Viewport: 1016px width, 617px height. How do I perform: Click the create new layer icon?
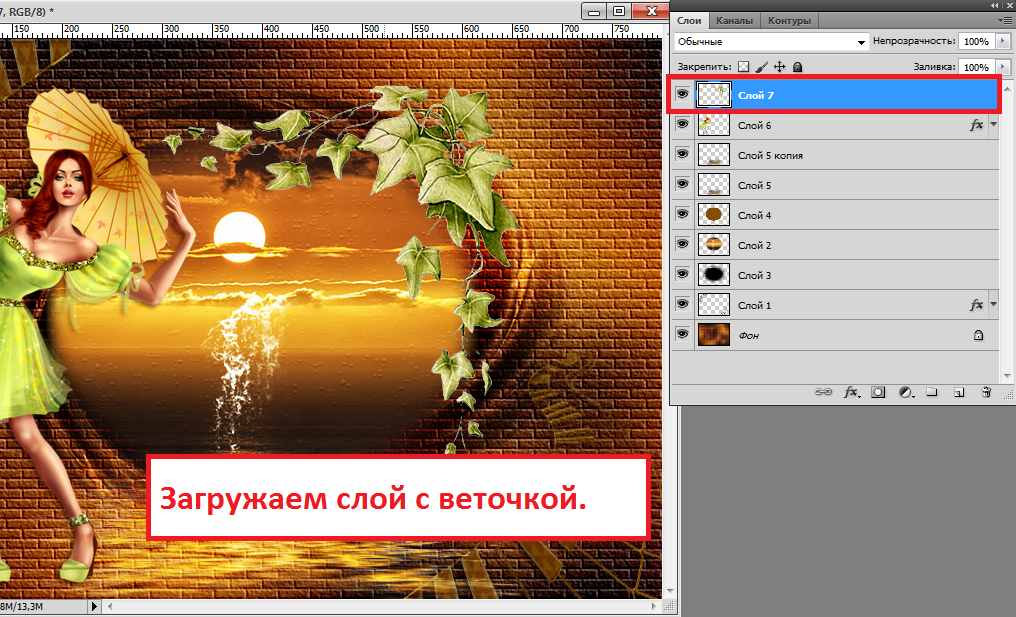pyautogui.click(x=958, y=393)
